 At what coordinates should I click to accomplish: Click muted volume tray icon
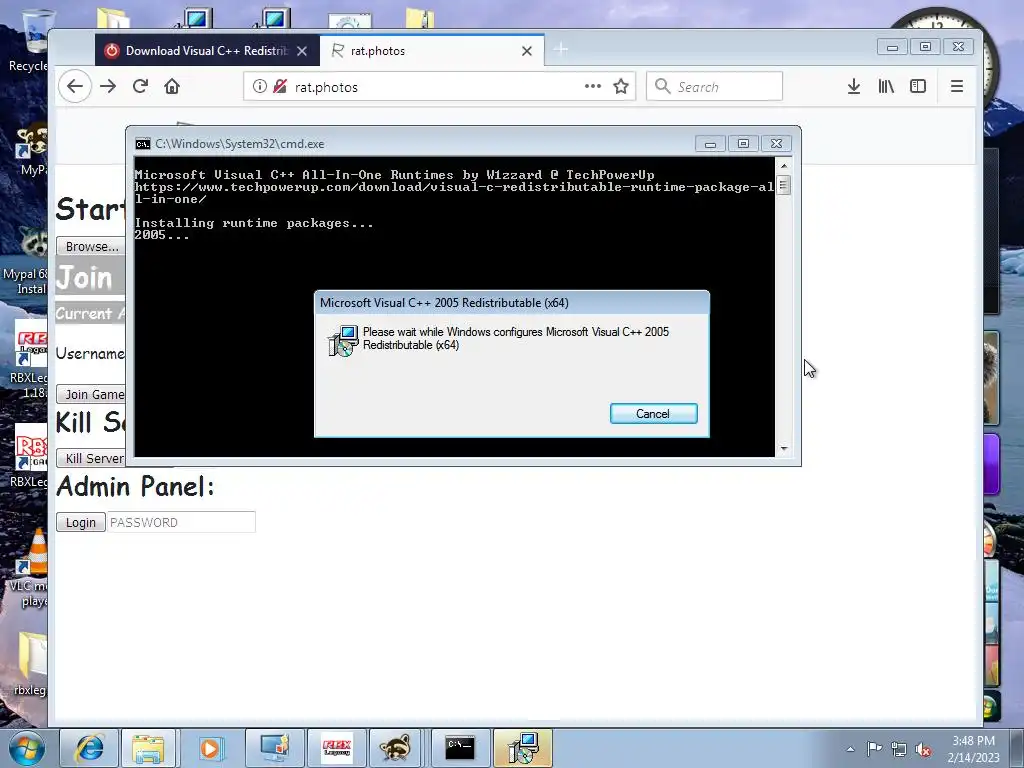coord(923,750)
